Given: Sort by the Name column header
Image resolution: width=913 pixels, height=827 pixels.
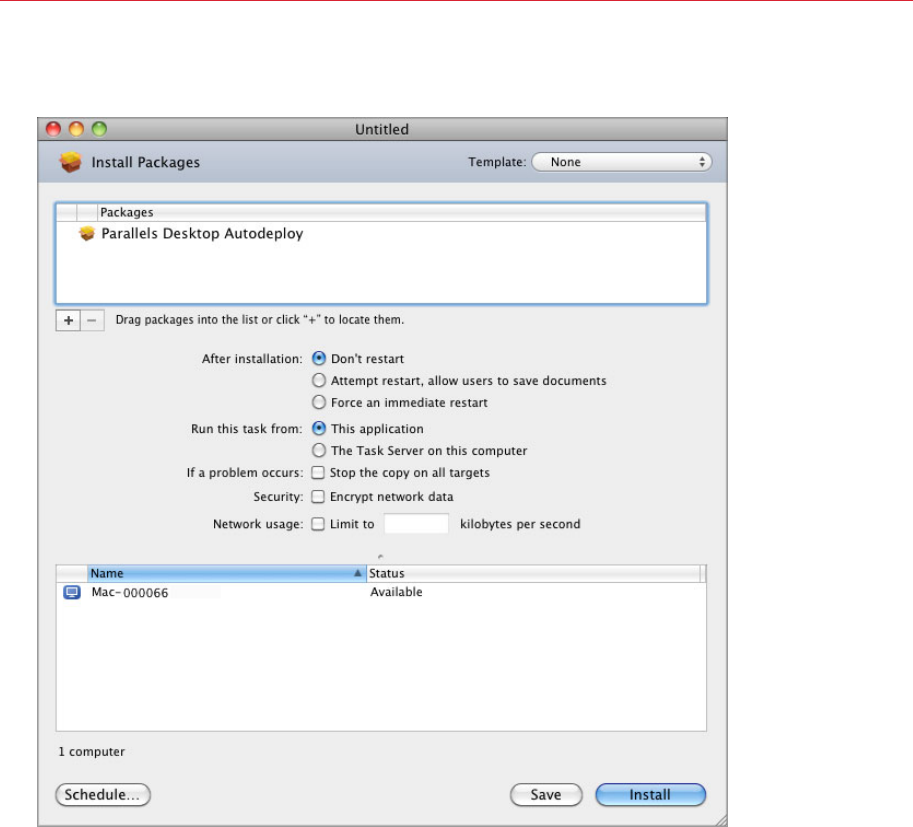Looking at the screenshot, I should 227,574.
